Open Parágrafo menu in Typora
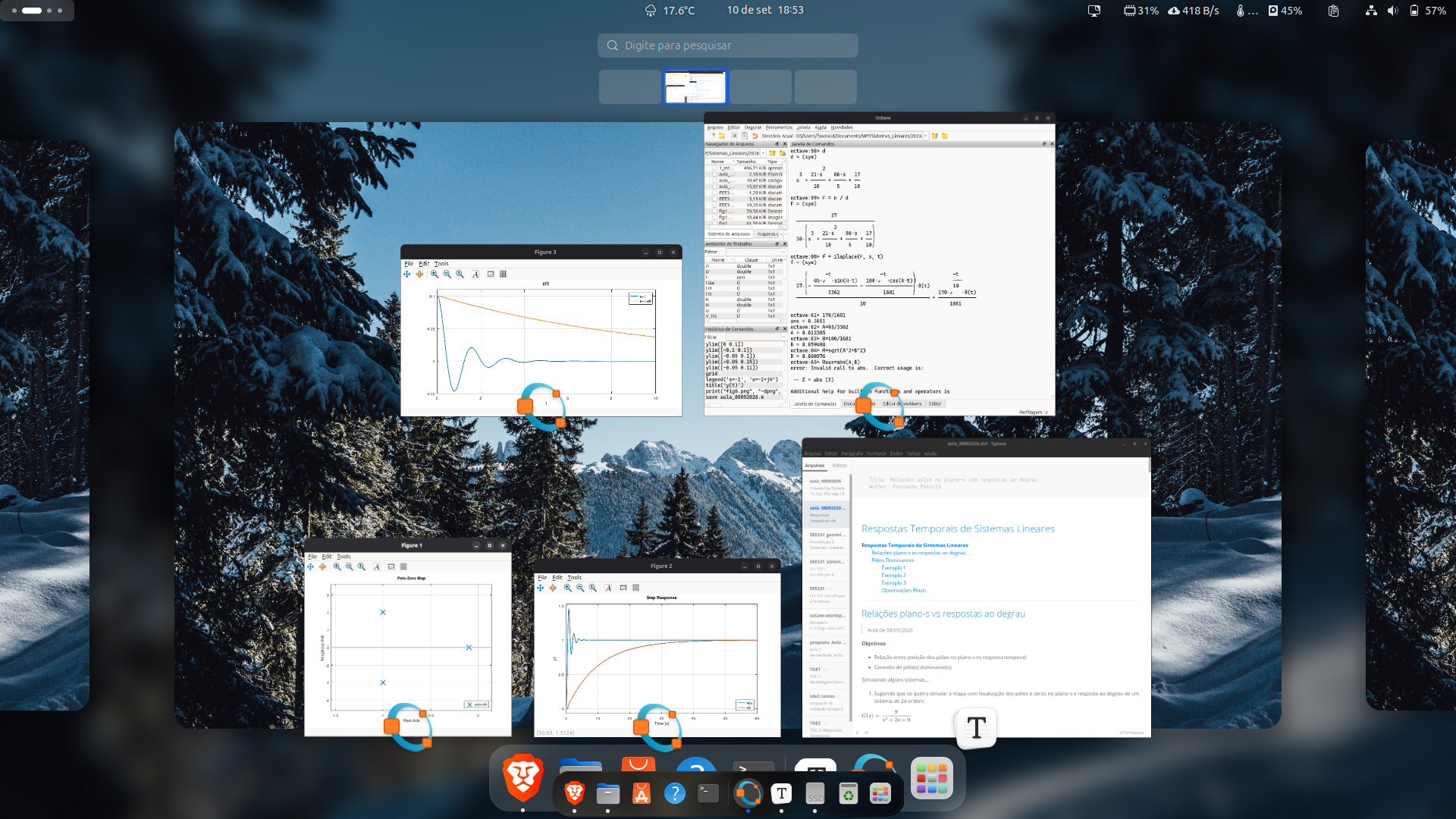This screenshot has height=819, width=1456. (852, 453)
